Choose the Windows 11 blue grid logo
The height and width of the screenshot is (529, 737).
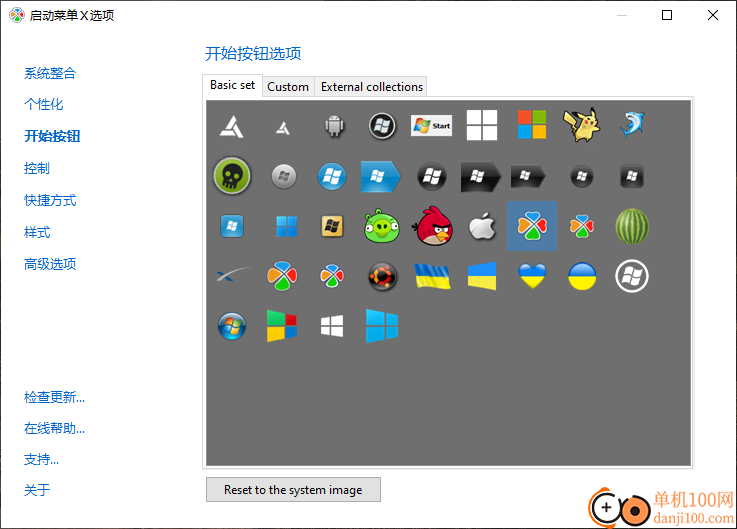pyautogui.click(x=287, y=226)
